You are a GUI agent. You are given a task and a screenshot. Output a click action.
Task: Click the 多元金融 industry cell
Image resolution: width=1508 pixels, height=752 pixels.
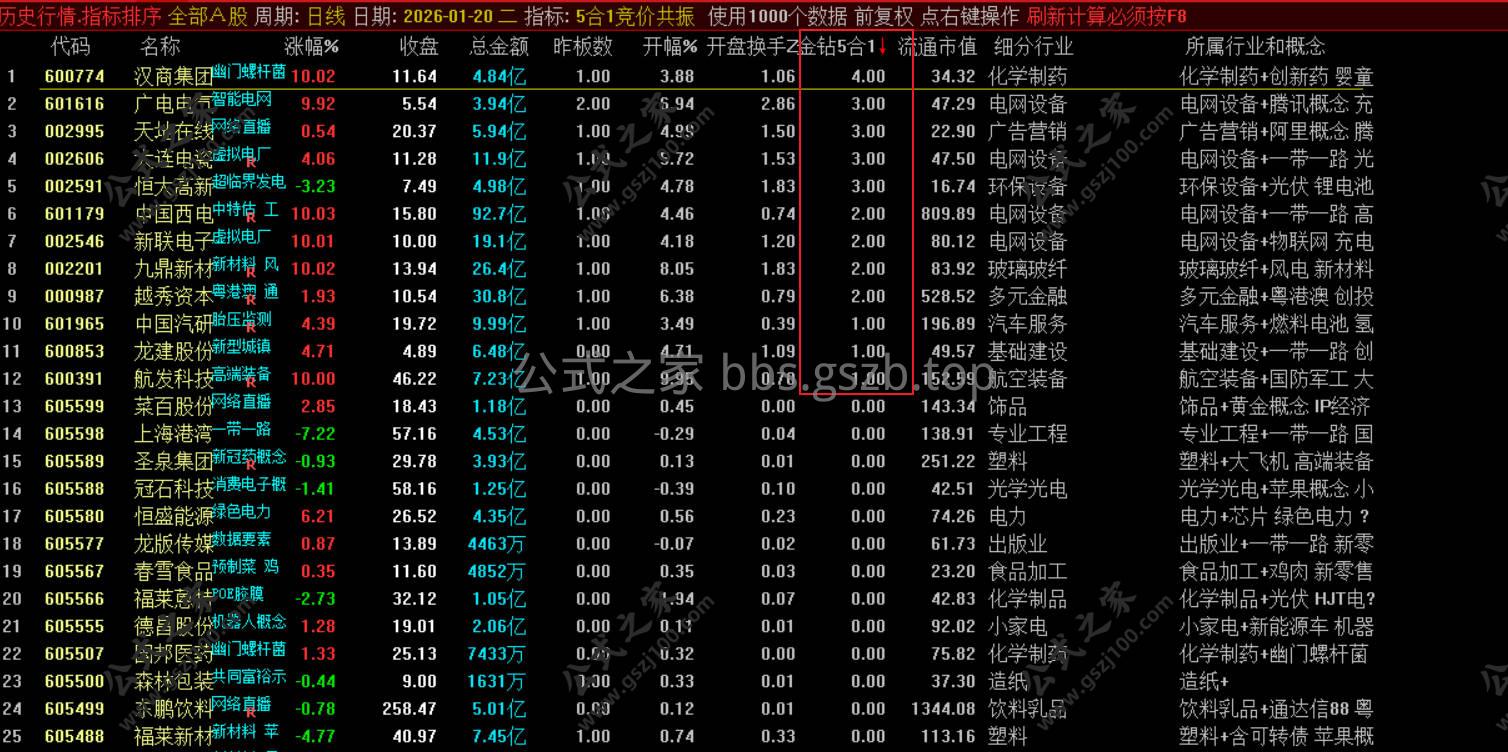pyautogui.click(x=1027, y=296)
